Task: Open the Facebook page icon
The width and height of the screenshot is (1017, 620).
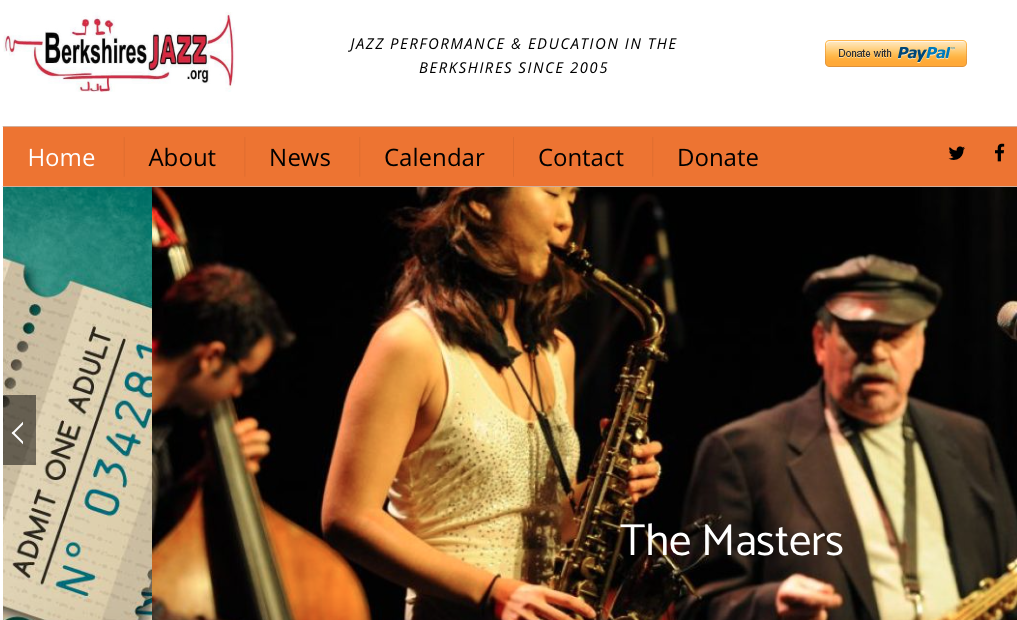Action: tap(999, 153)
